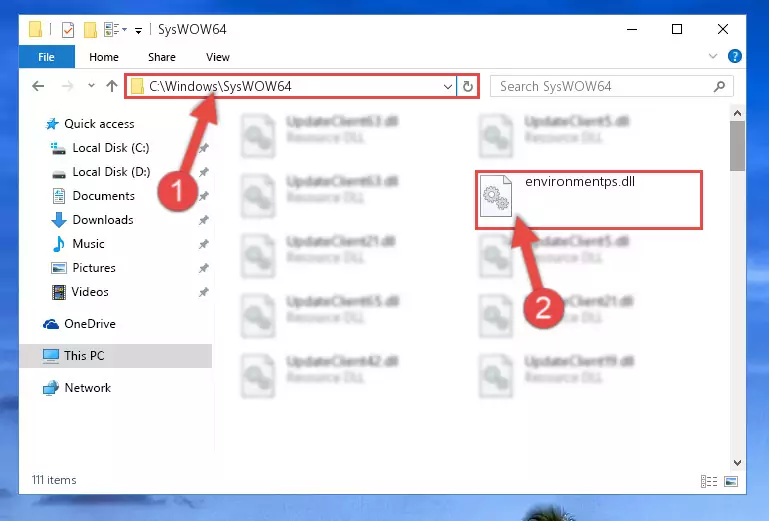The height and width of the screenshot is (521, 769).
Task: Select the environmentps.dll file icon
Action: pyautogui.click(x=495, y=196)
